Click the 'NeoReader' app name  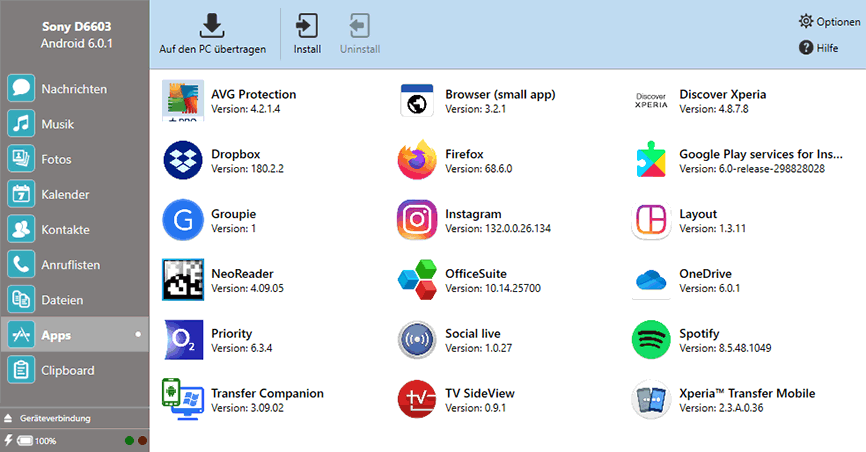click(x=242, y=274)
